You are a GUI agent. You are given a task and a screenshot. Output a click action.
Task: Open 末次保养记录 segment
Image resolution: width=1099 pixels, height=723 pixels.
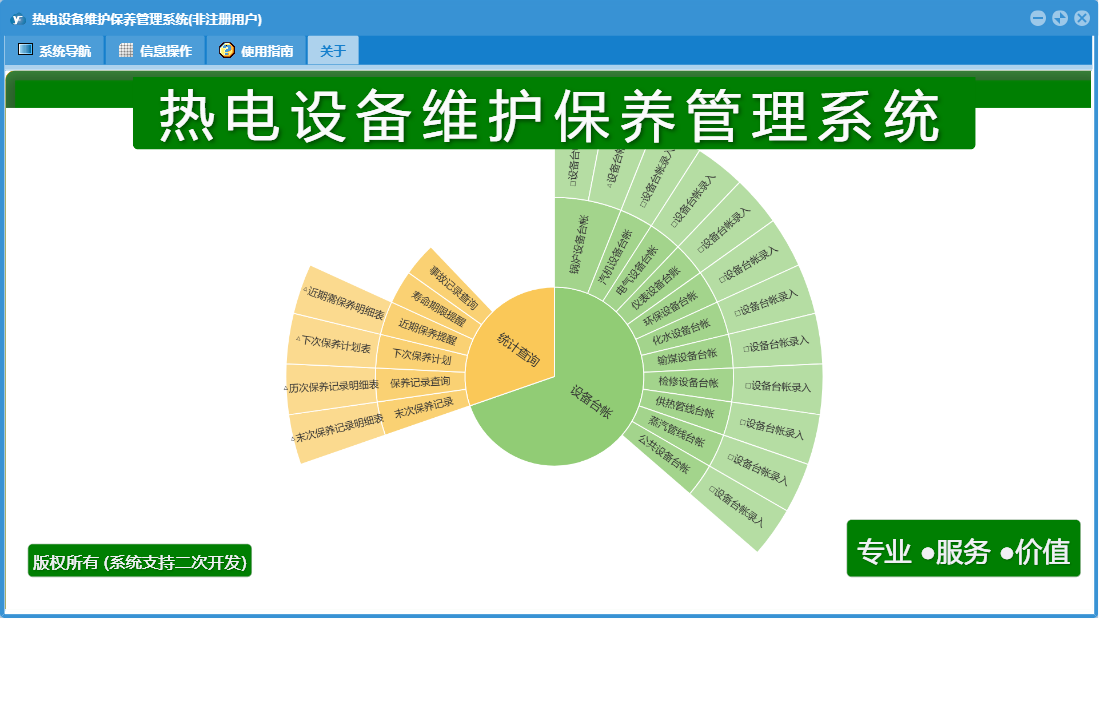click(x=423, y=408)
